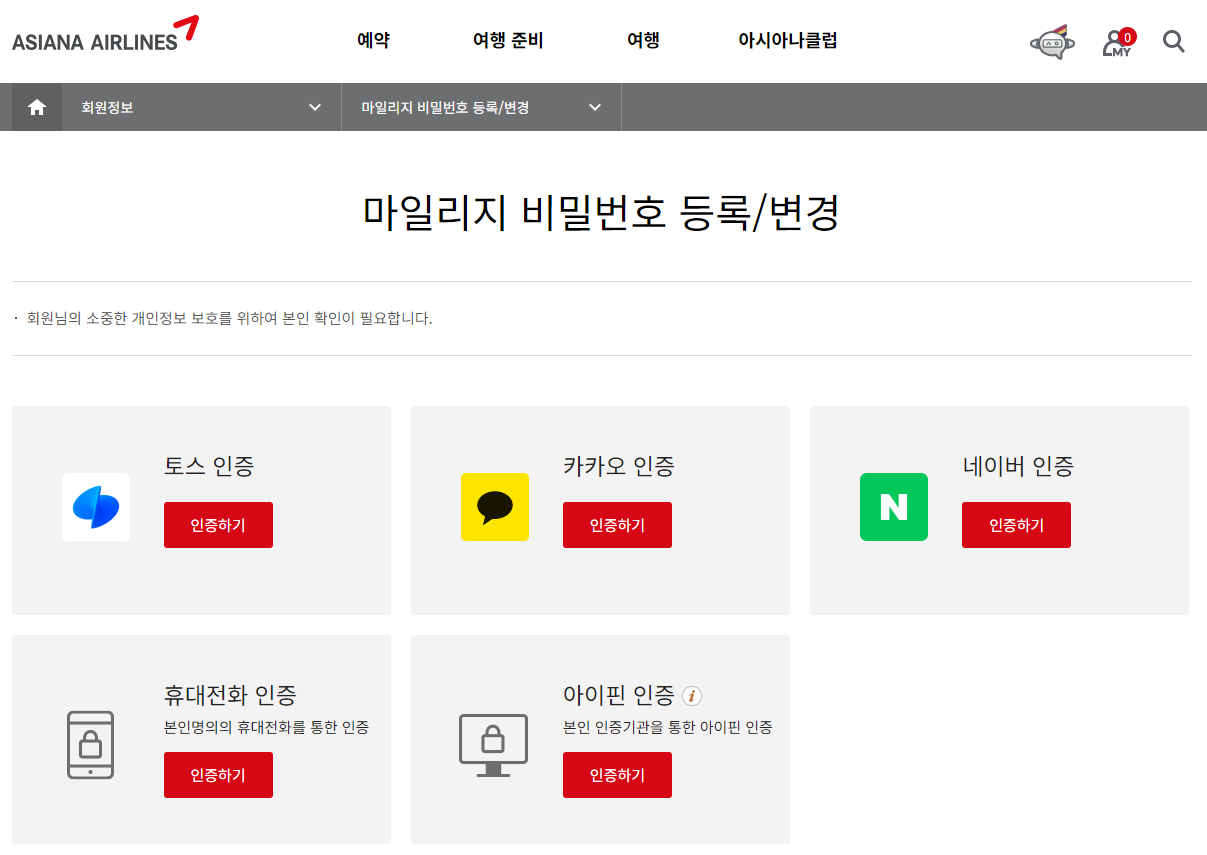Viewport: 1207px width, 855px height.
Task: Click the search magnifier icon
Action: tap(1174, 41)
